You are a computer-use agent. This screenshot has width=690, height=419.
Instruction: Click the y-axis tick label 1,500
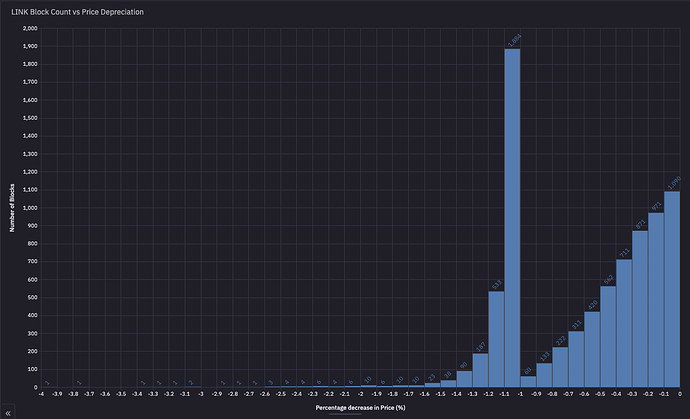pos(30,118)
